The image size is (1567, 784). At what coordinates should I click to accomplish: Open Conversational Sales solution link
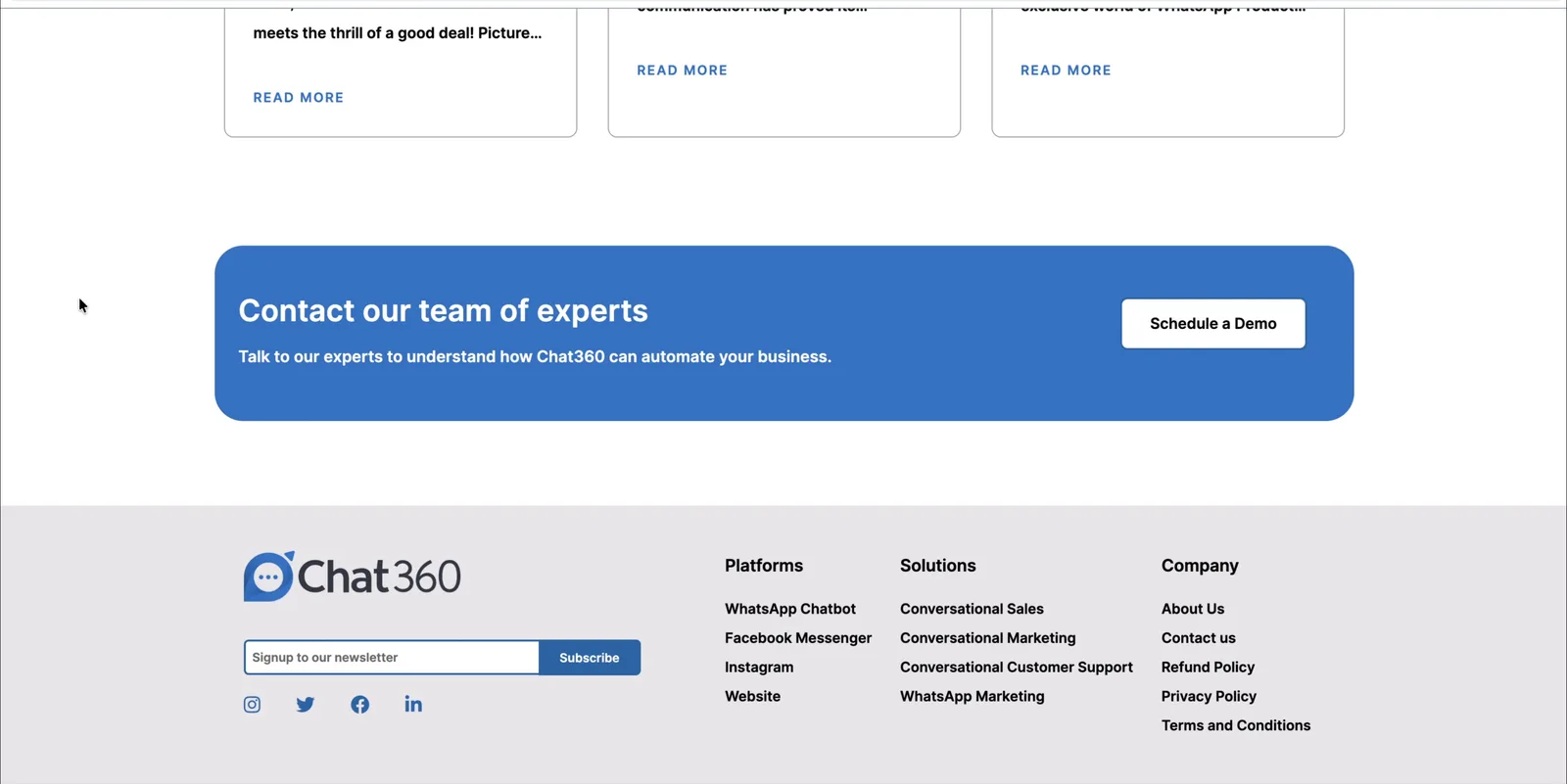click(x=972, y=609)
